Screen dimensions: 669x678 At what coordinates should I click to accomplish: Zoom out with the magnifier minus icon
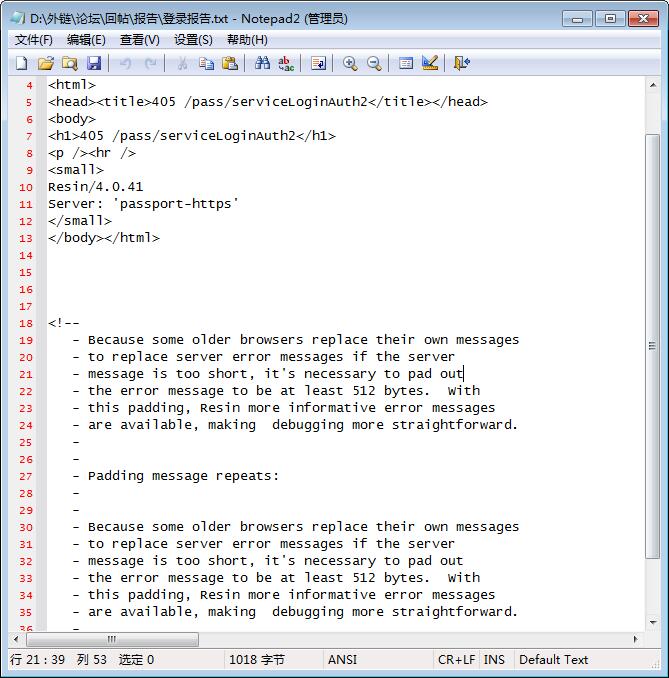374,63
